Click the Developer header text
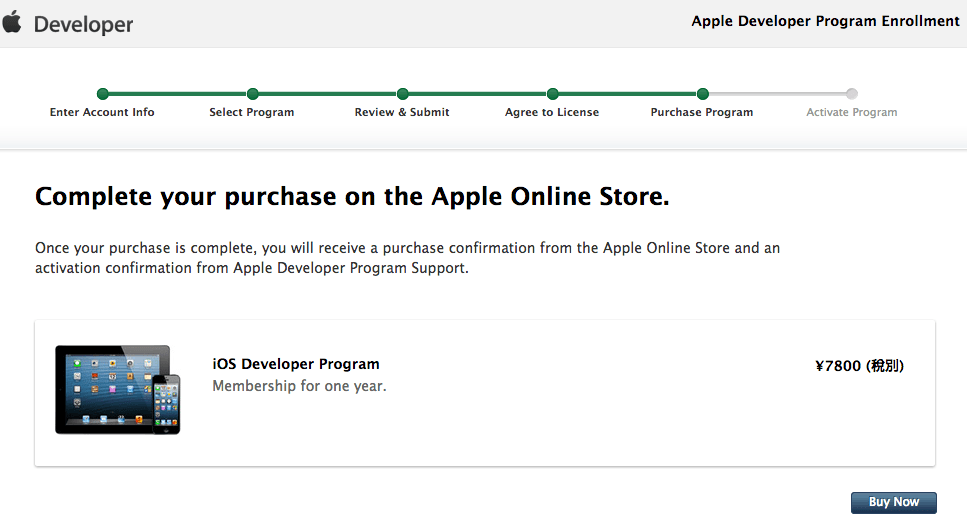The image size is (967, 528). (x=83, y=24)
